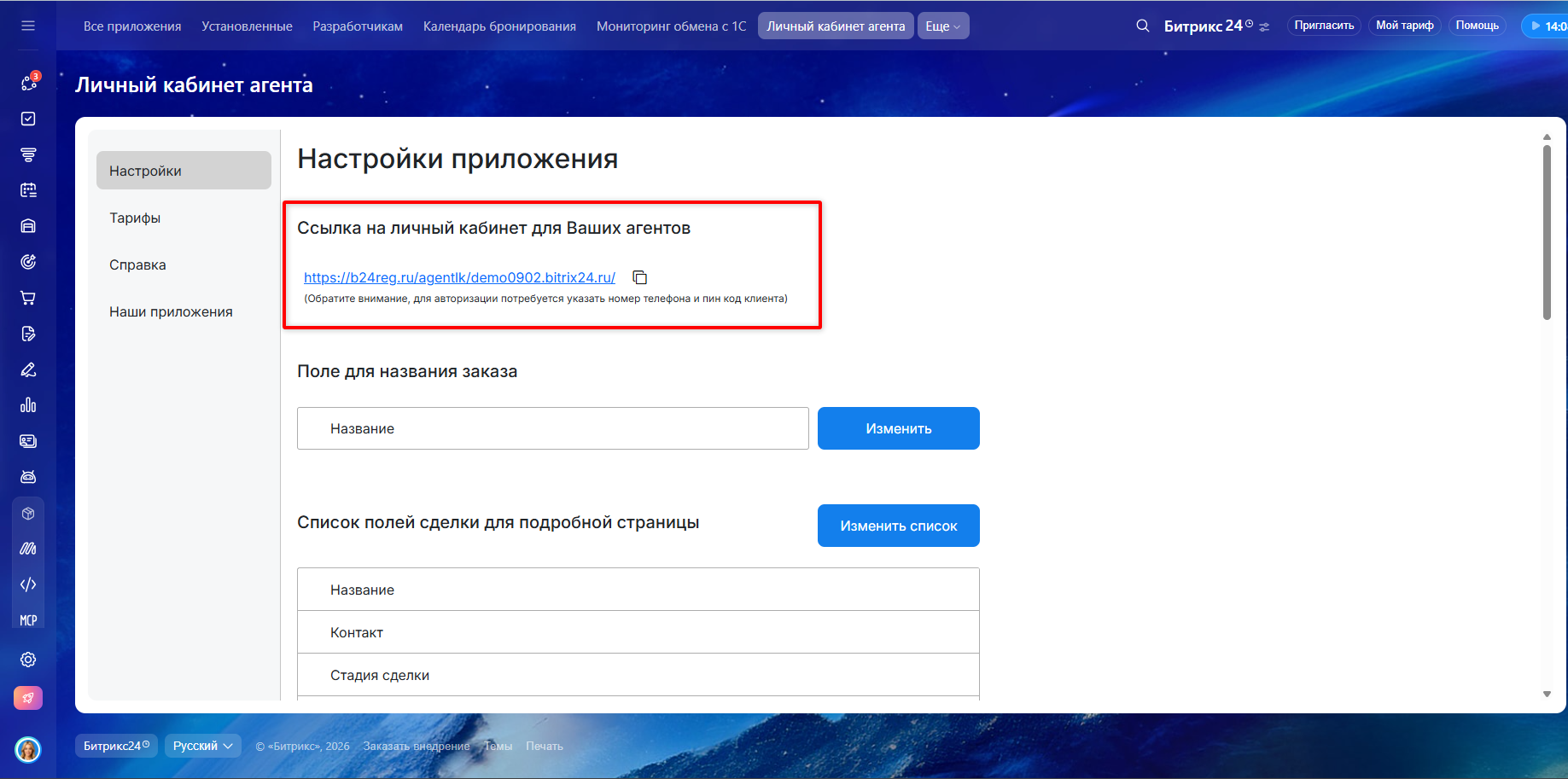Click the scrollbar down arrow
The height and width of the screenshot is (779, 1568).
[1547, 695]
